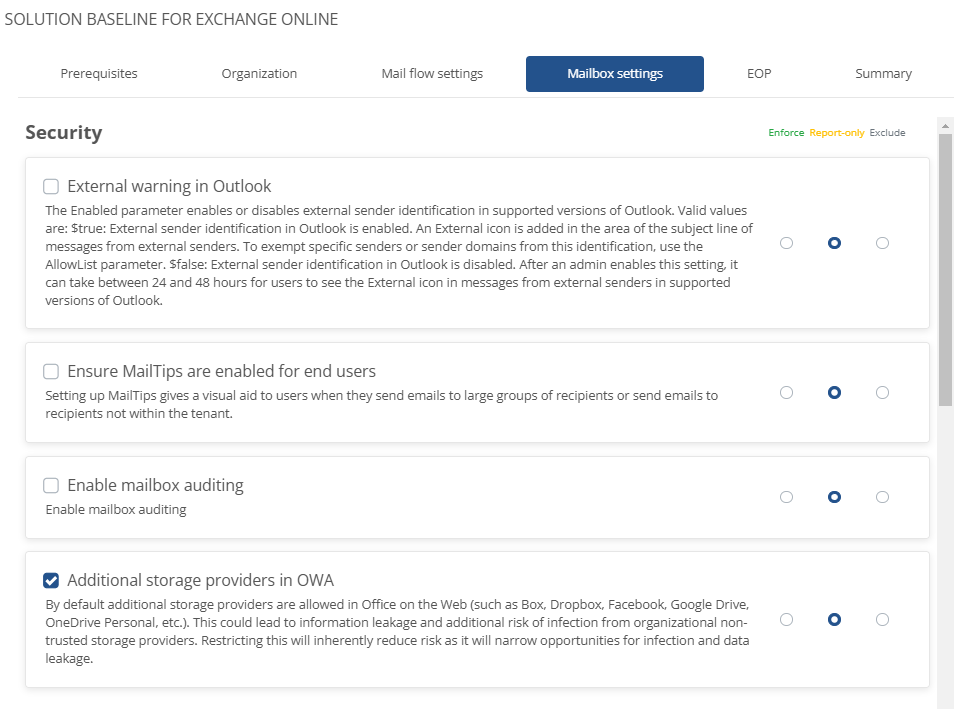Set External warning in Outlook to Enforce
Viewport: 964px width, 709px height.
(786, 243)
